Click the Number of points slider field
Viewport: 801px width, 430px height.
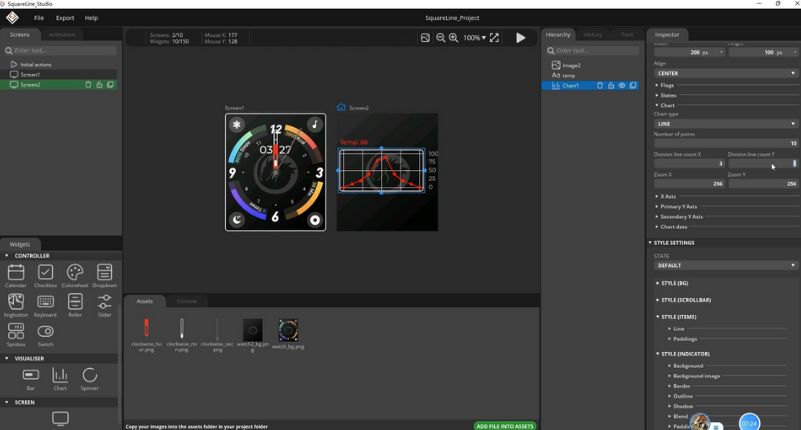pyautogui.click(x=725, y=143)
